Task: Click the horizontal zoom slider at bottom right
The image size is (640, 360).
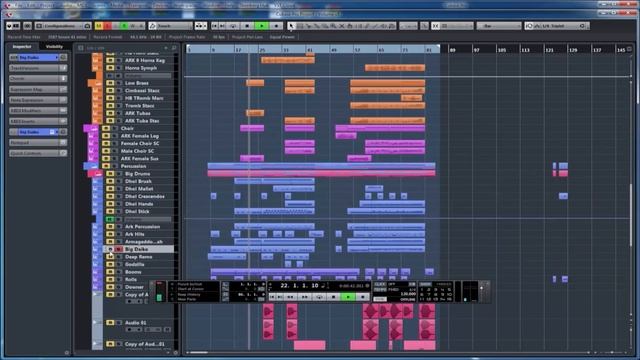Action: coord(611,352)
